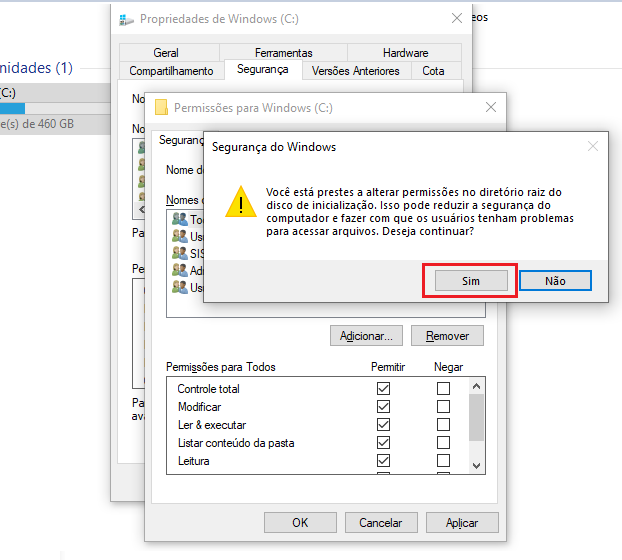Click the Listar conteúdo da pasta label
Image resolution: width=622 pixels, height=560 pixels.
pos(236,443)
